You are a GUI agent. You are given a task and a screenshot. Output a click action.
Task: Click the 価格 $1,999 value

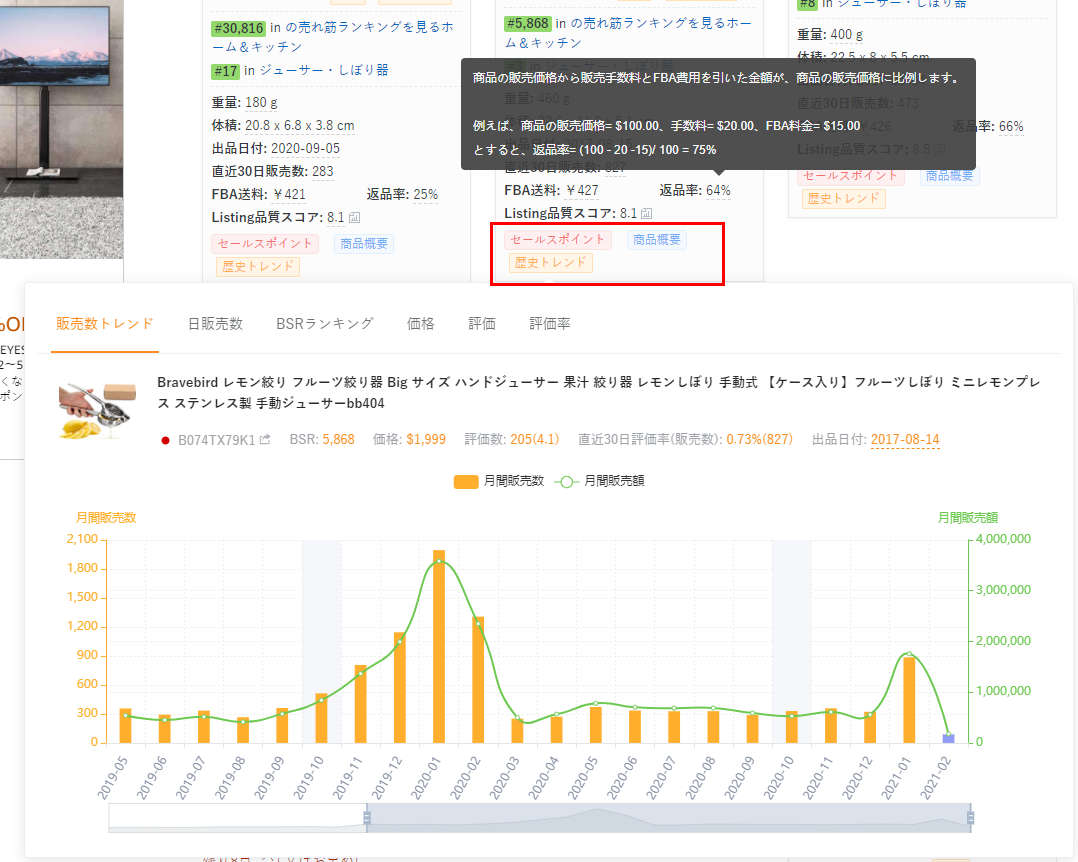[x=426, y=439]
